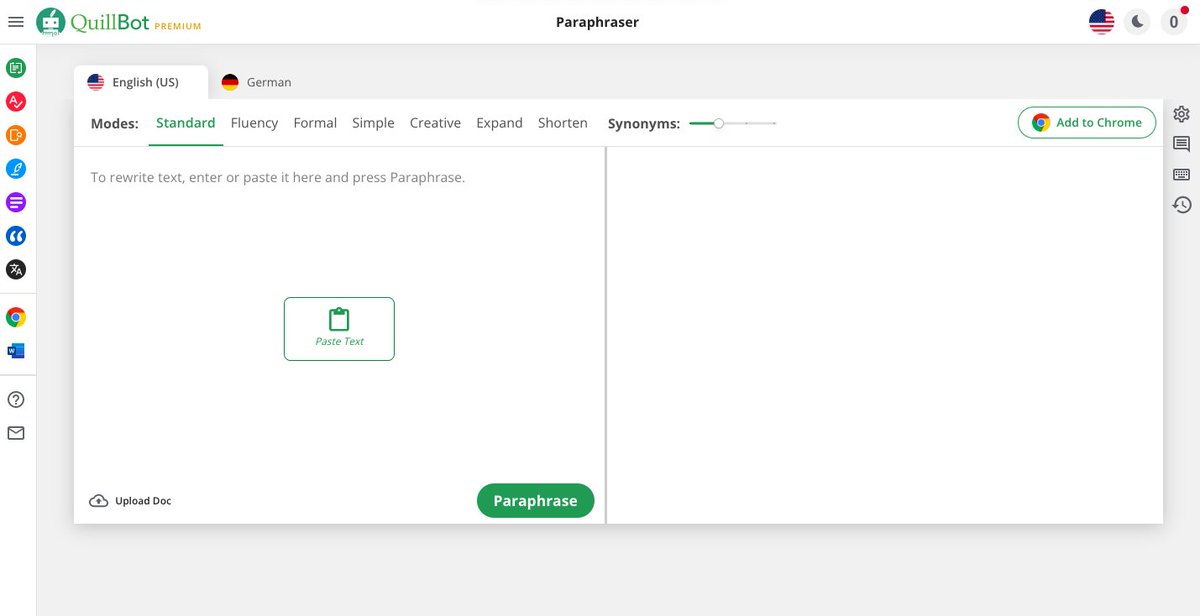This screenshot has width=1200, height=616.
Task: Open the orange Plagiarism Checker icon
Action: point(16,135)
